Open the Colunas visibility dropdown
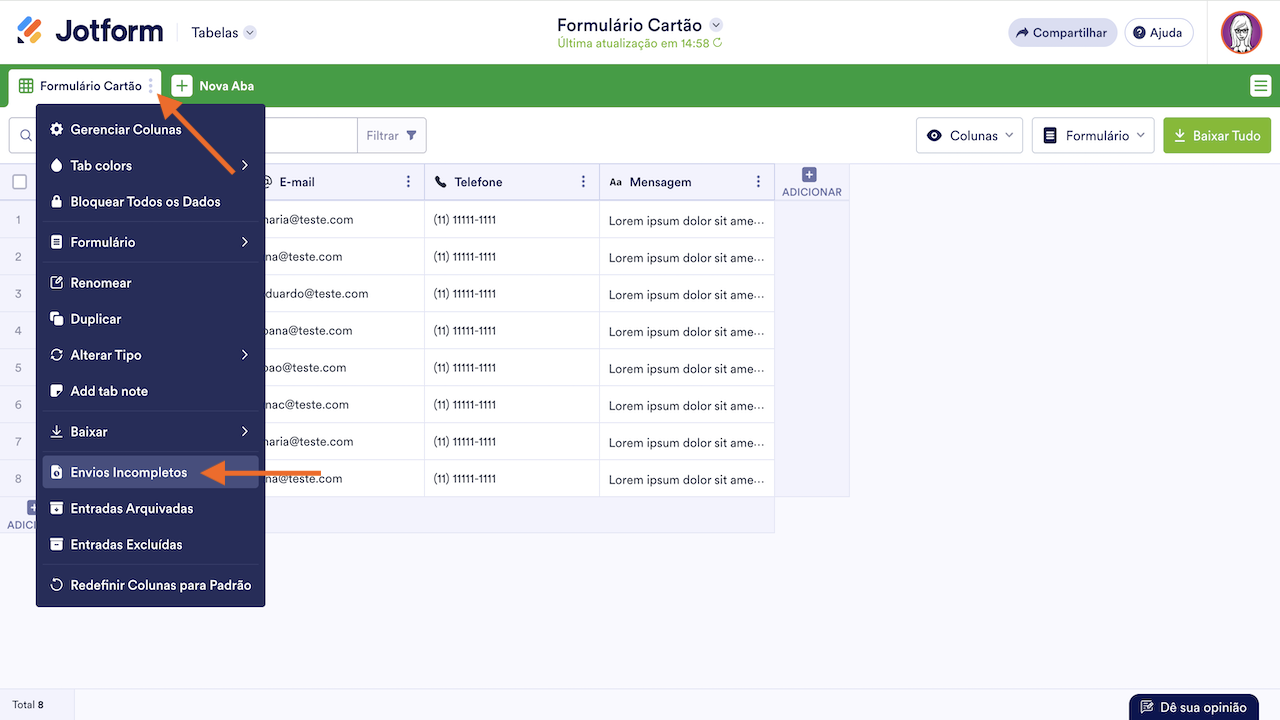This screenshot has width=1280, height=720. point(969,136)
